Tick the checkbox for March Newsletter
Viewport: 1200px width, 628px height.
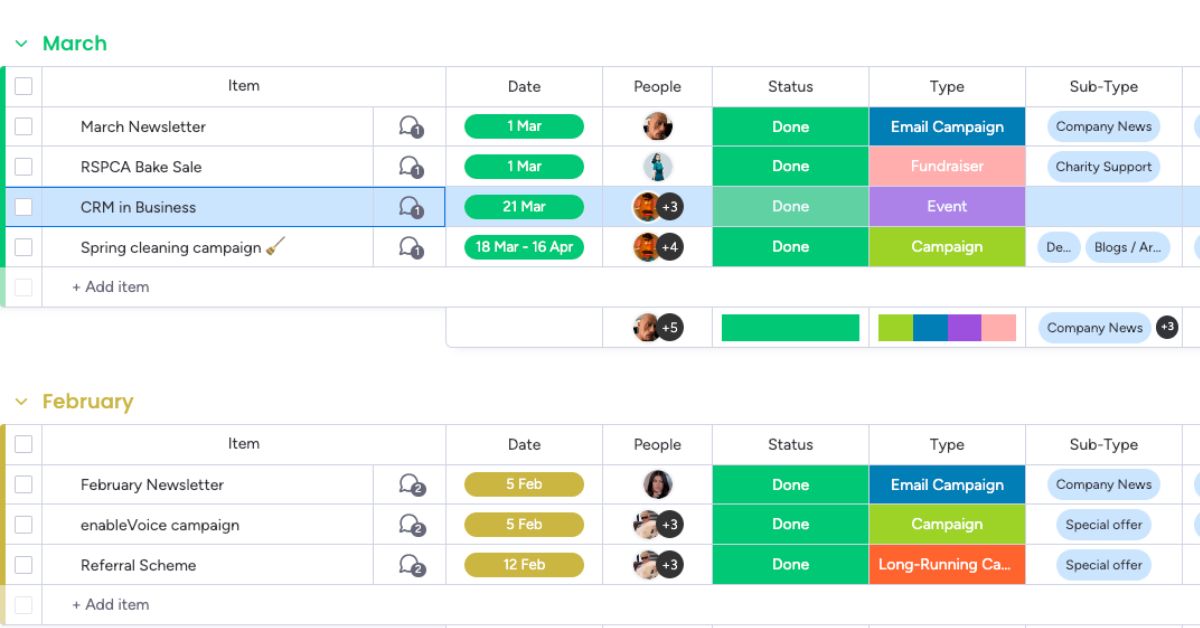click(x=24, y=127)
